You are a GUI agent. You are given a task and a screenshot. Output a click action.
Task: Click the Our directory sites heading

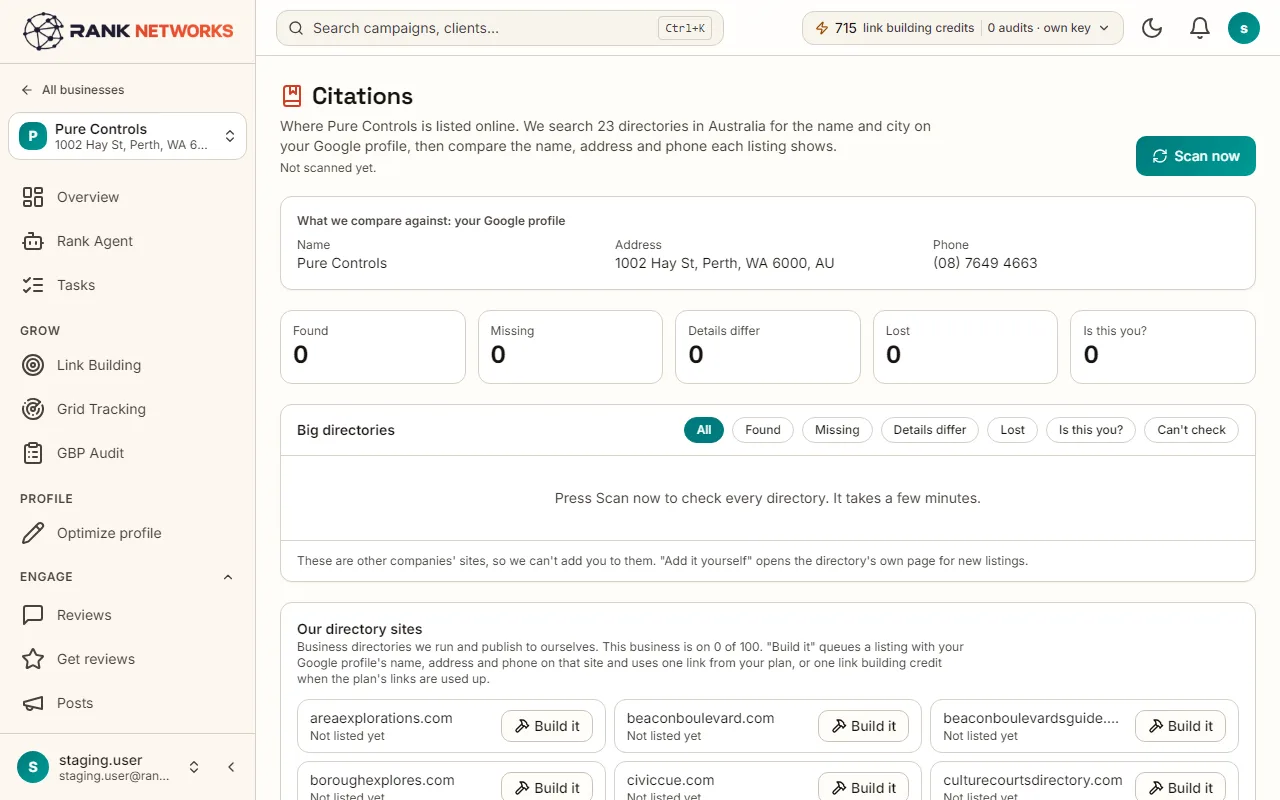pyautogui.click(x=360, y=629)
